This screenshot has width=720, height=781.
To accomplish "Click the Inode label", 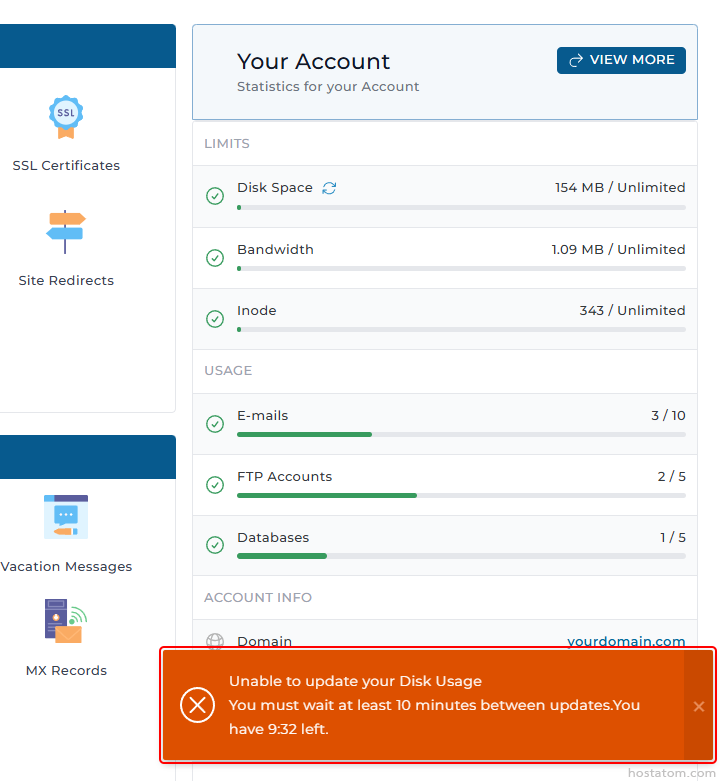I will tap(256, 310).
